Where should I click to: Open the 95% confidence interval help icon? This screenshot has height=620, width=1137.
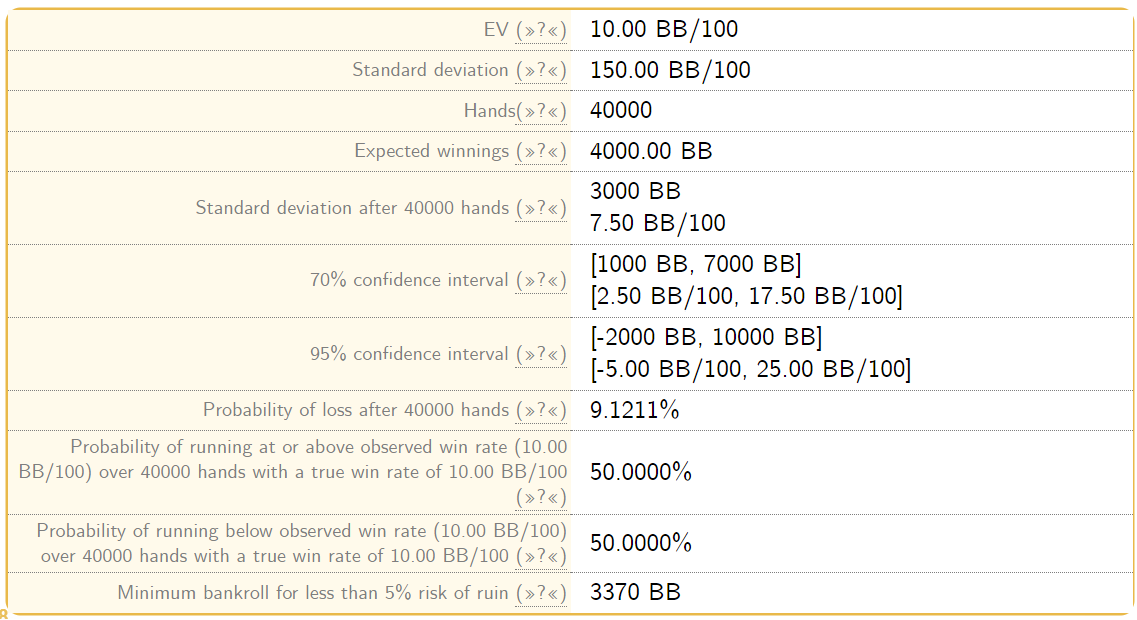541,353
